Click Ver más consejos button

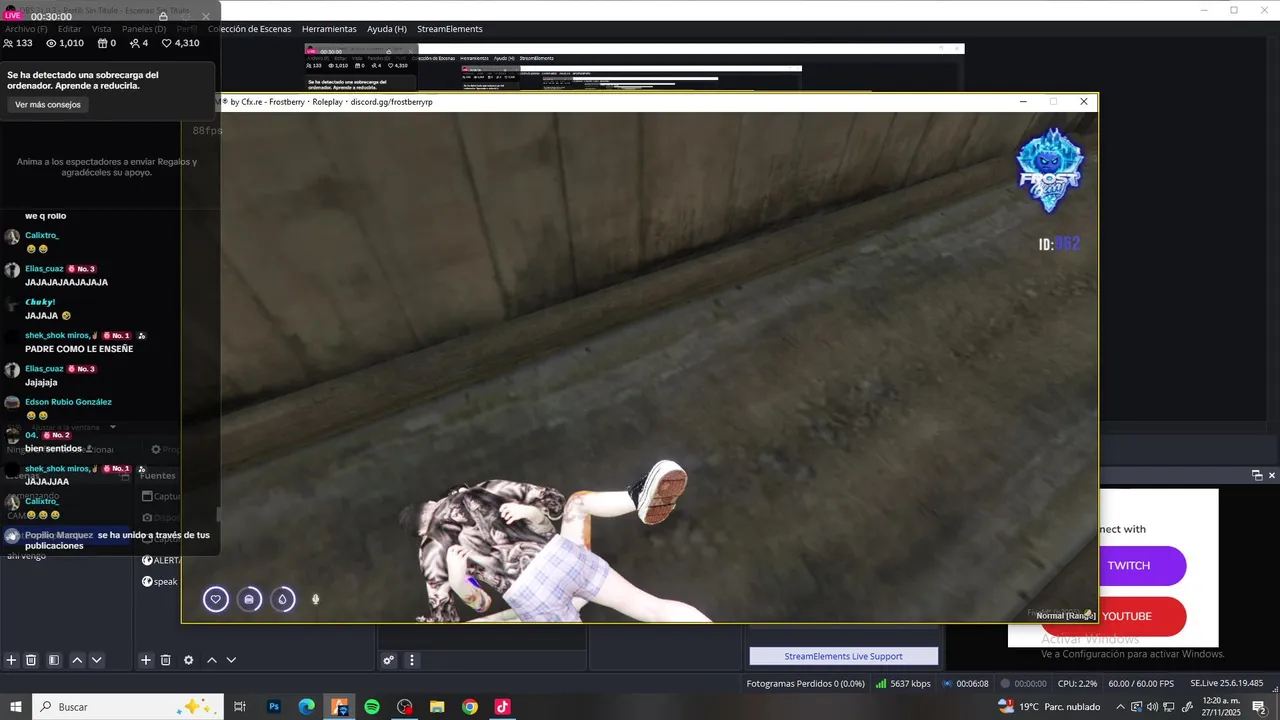click(48, 105)
